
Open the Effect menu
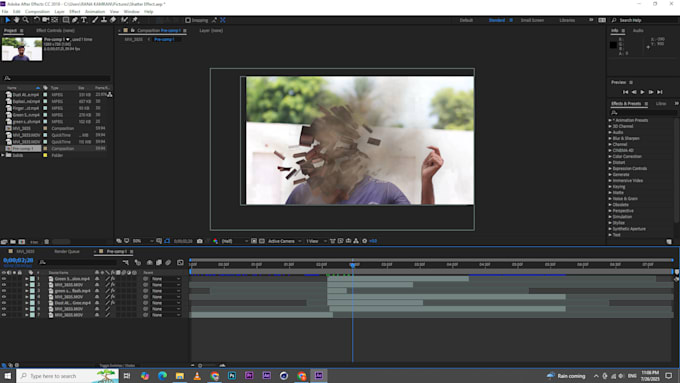75,12
